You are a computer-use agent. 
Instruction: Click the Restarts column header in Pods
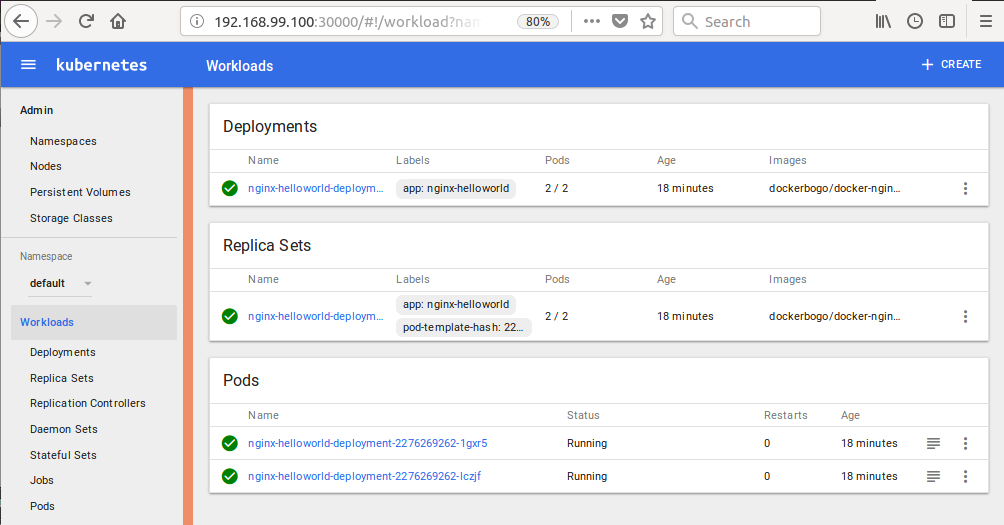point(786,415)
